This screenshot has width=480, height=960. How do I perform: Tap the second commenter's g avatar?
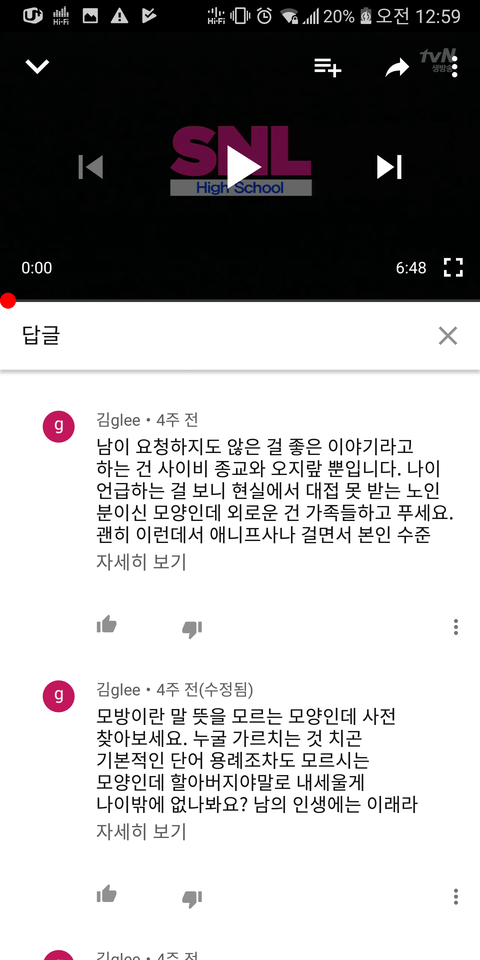(x=59, y=696)
